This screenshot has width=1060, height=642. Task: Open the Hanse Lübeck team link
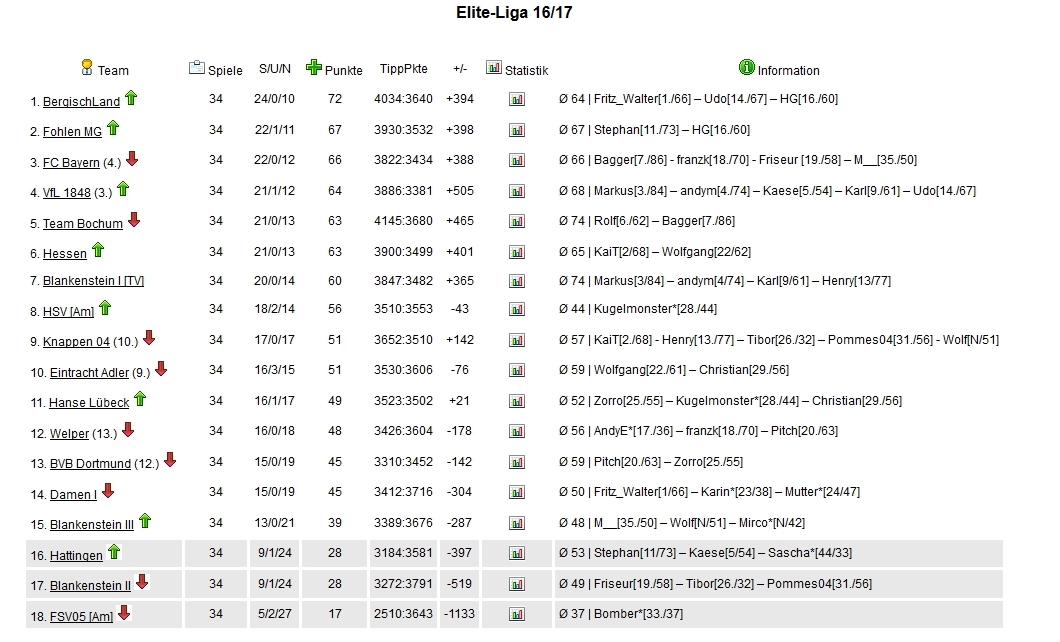coord(89,403)
